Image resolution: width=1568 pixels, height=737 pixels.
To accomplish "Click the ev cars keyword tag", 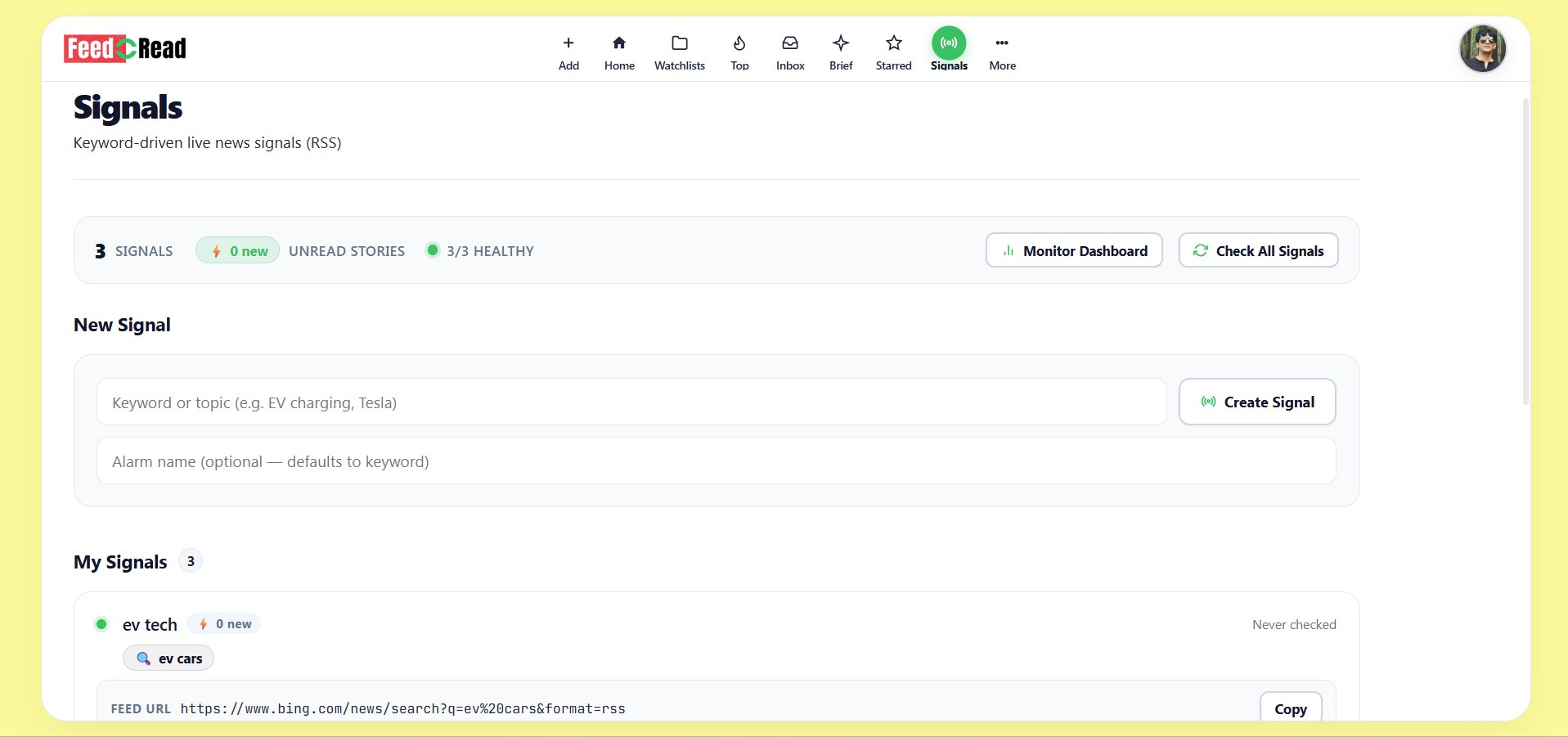I will click(x=168, y=658).
